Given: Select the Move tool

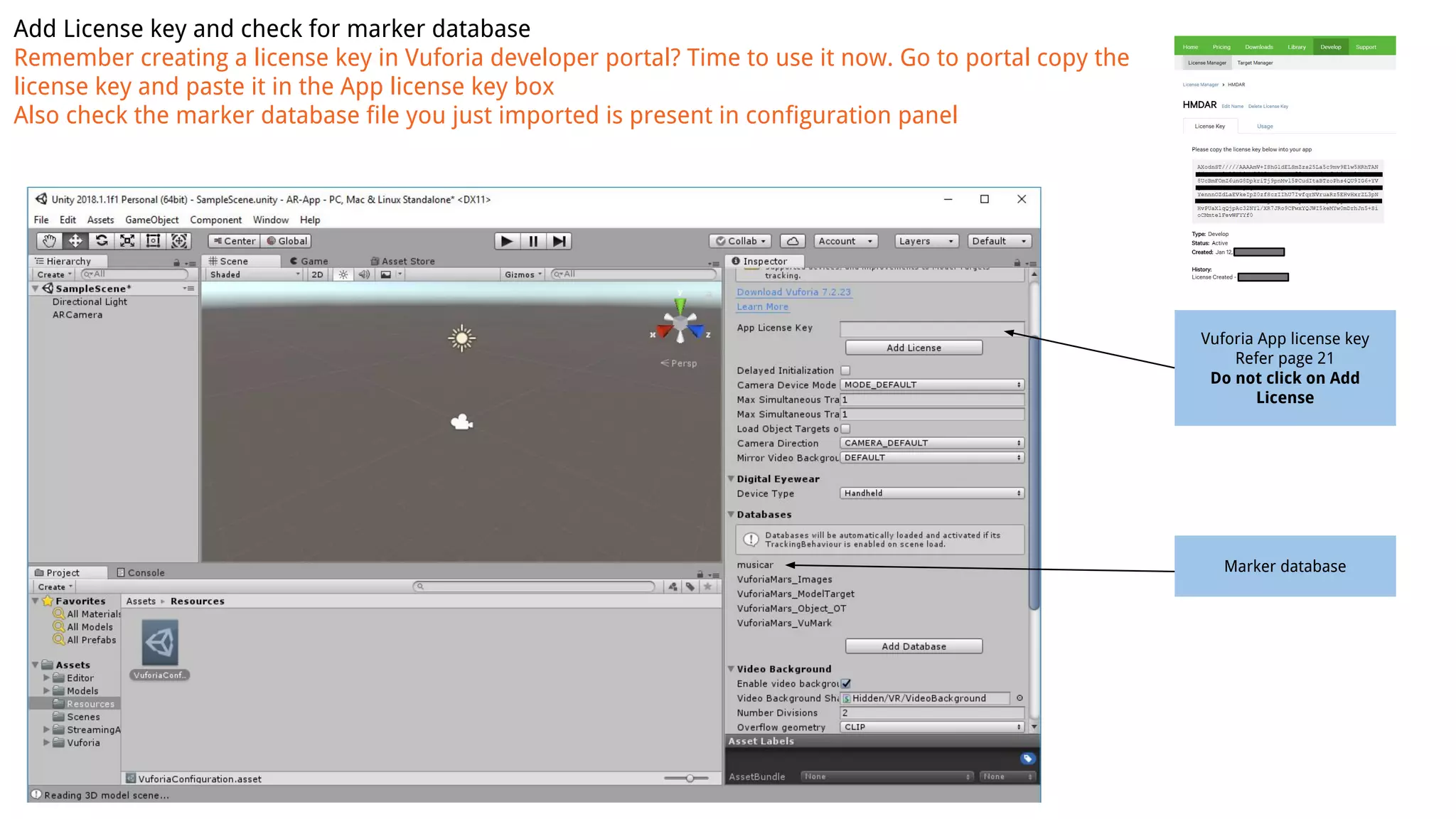Looking at the screenshot, I should point(75,241).
